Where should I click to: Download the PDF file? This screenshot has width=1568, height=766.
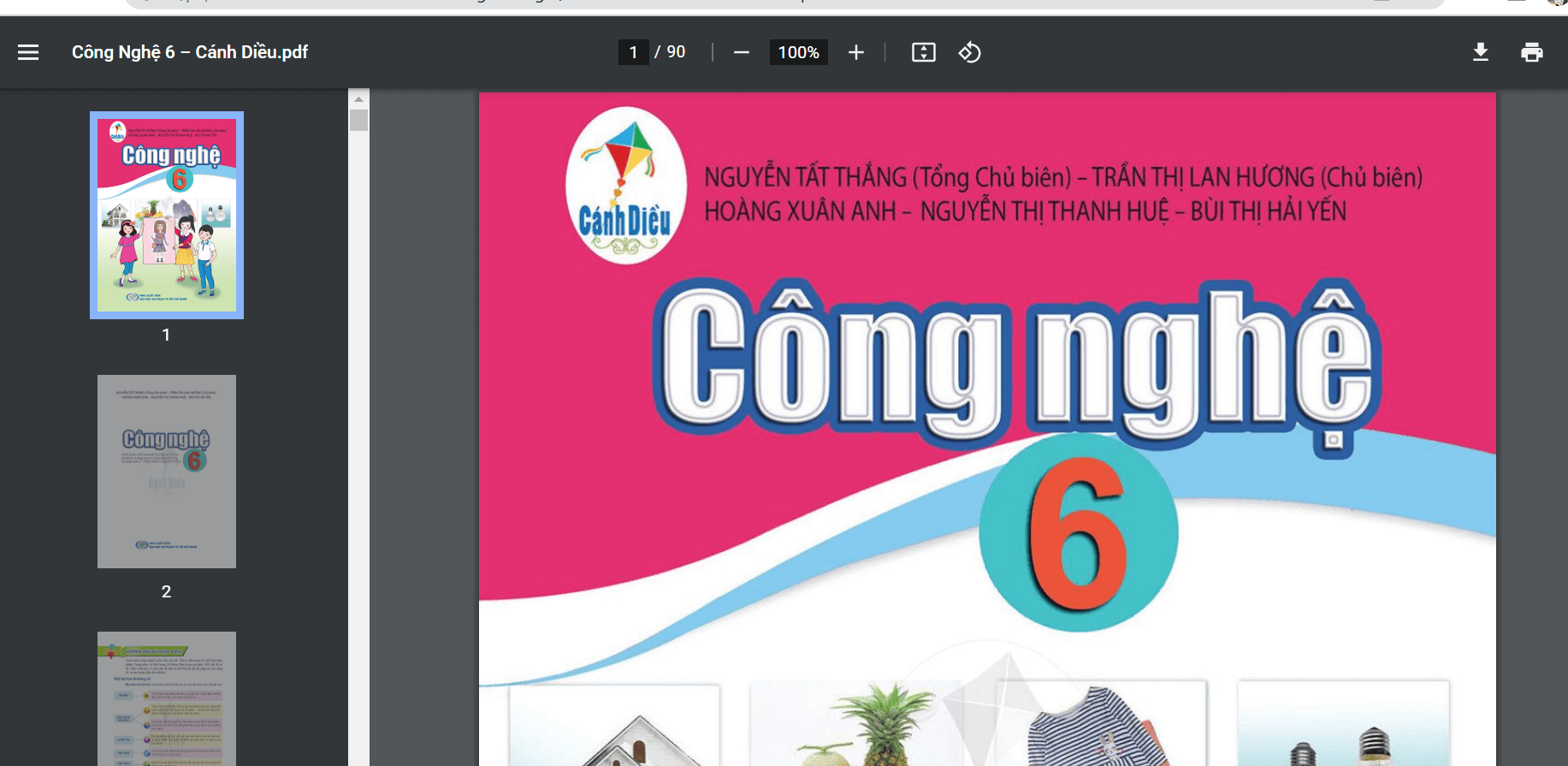[x=1481, y=52]
